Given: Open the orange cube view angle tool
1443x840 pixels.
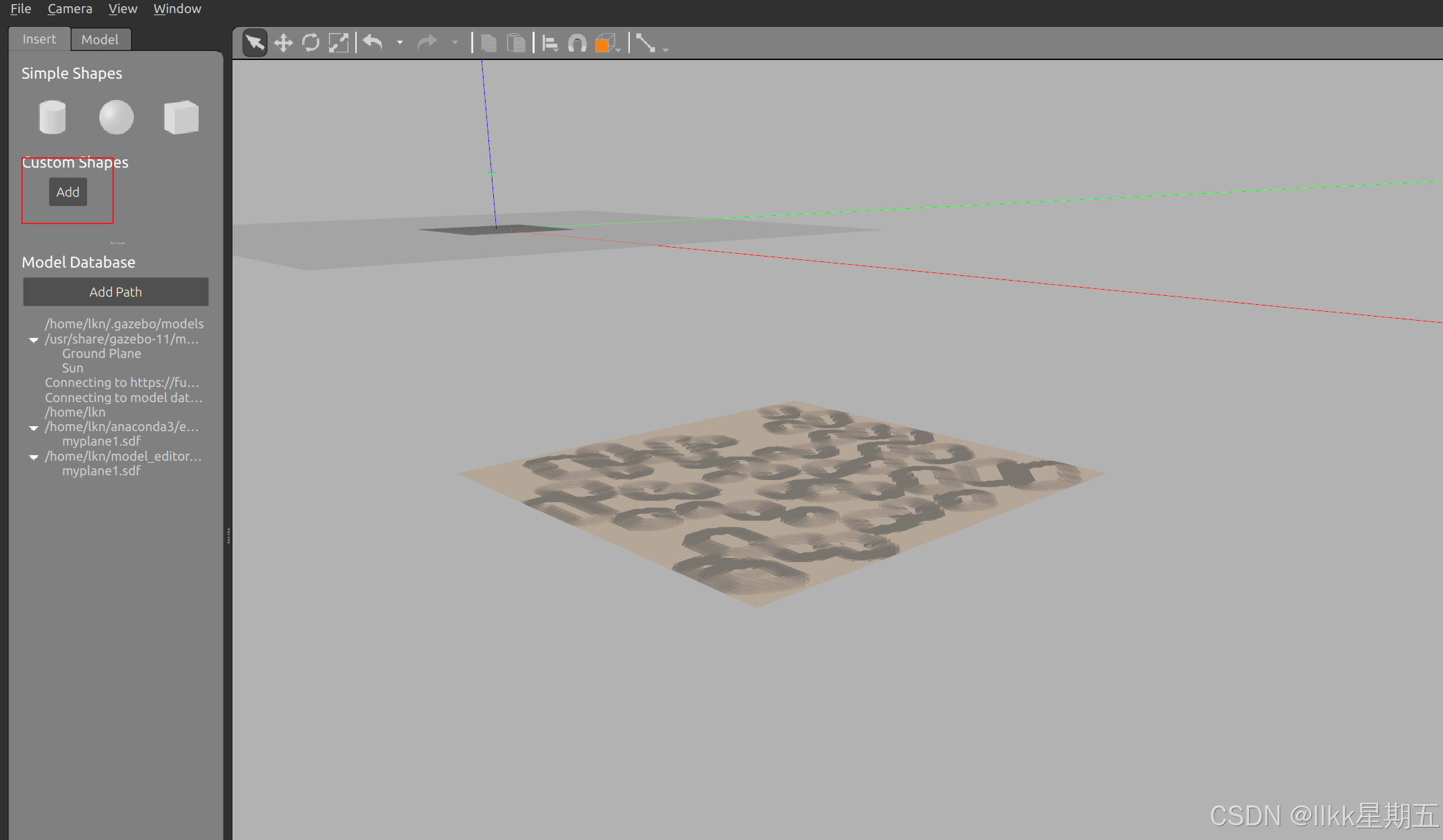Looking at the screenshot, I should (605, 44).
